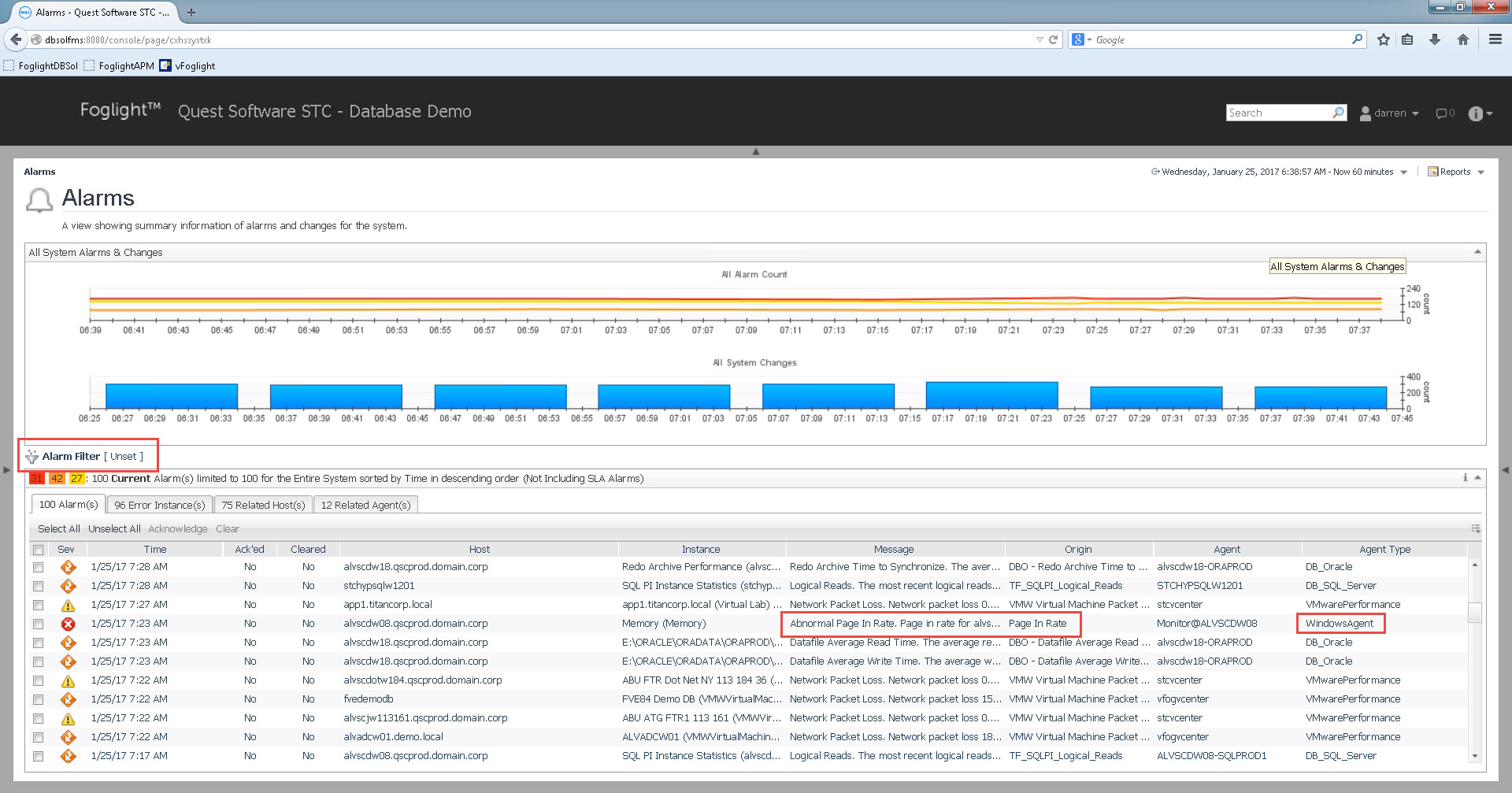This screenshot has height=793, width=1512.
Task: Click the critical severity icon for Memory alarm
Action: (x=69, y=624)
